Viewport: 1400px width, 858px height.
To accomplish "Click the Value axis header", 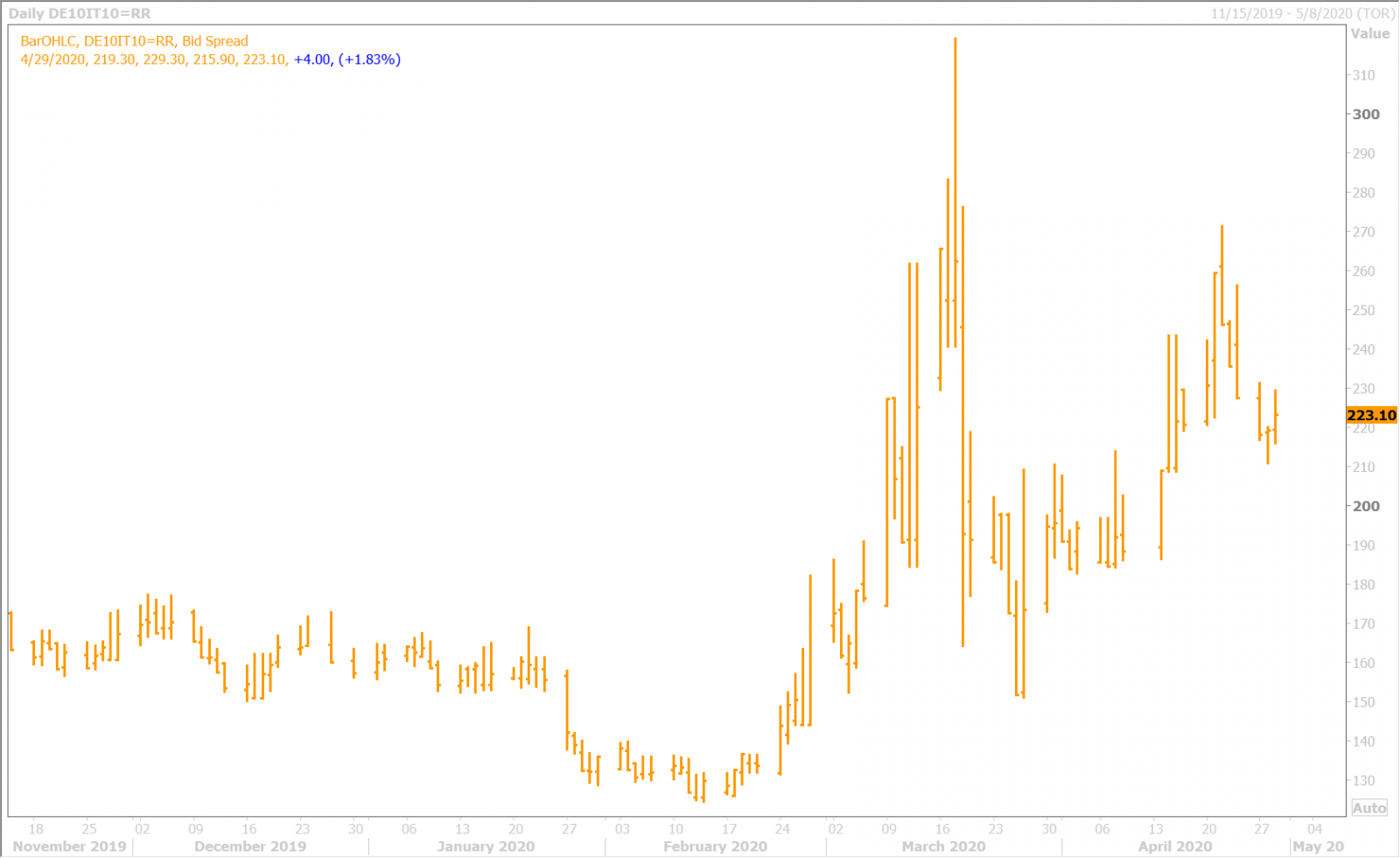I will click(x=1369, y=33).
